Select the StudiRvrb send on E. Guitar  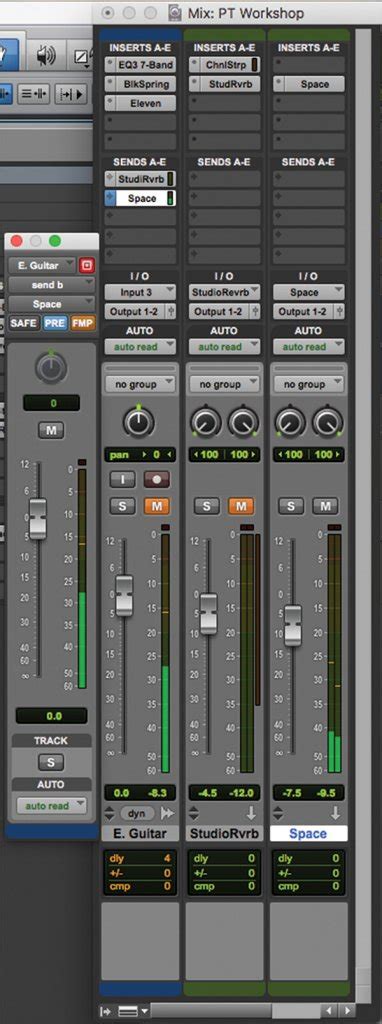(140, 180)
